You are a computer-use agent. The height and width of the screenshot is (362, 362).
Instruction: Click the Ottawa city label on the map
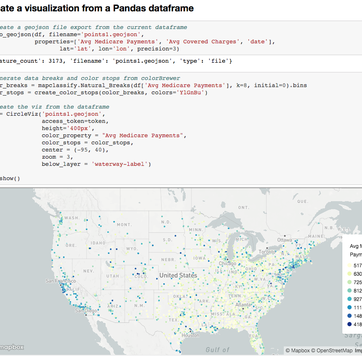tap(284, 240)
